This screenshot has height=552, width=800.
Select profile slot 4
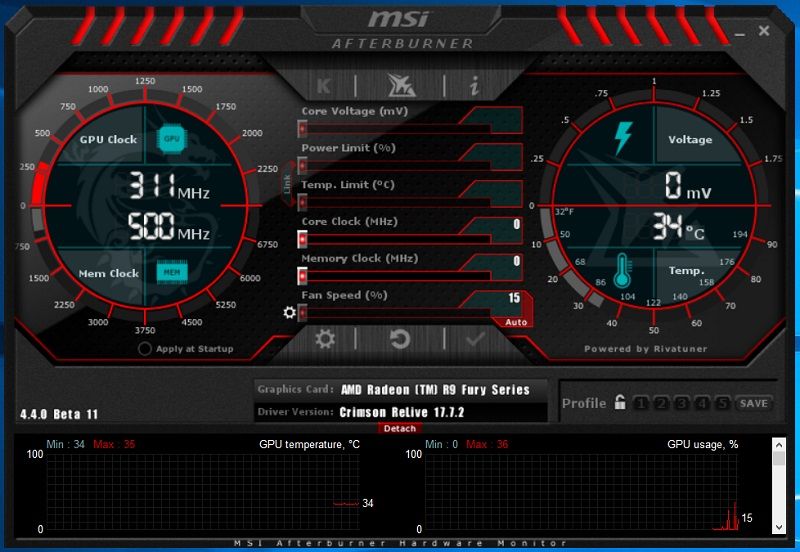click(x=702, y=403)
